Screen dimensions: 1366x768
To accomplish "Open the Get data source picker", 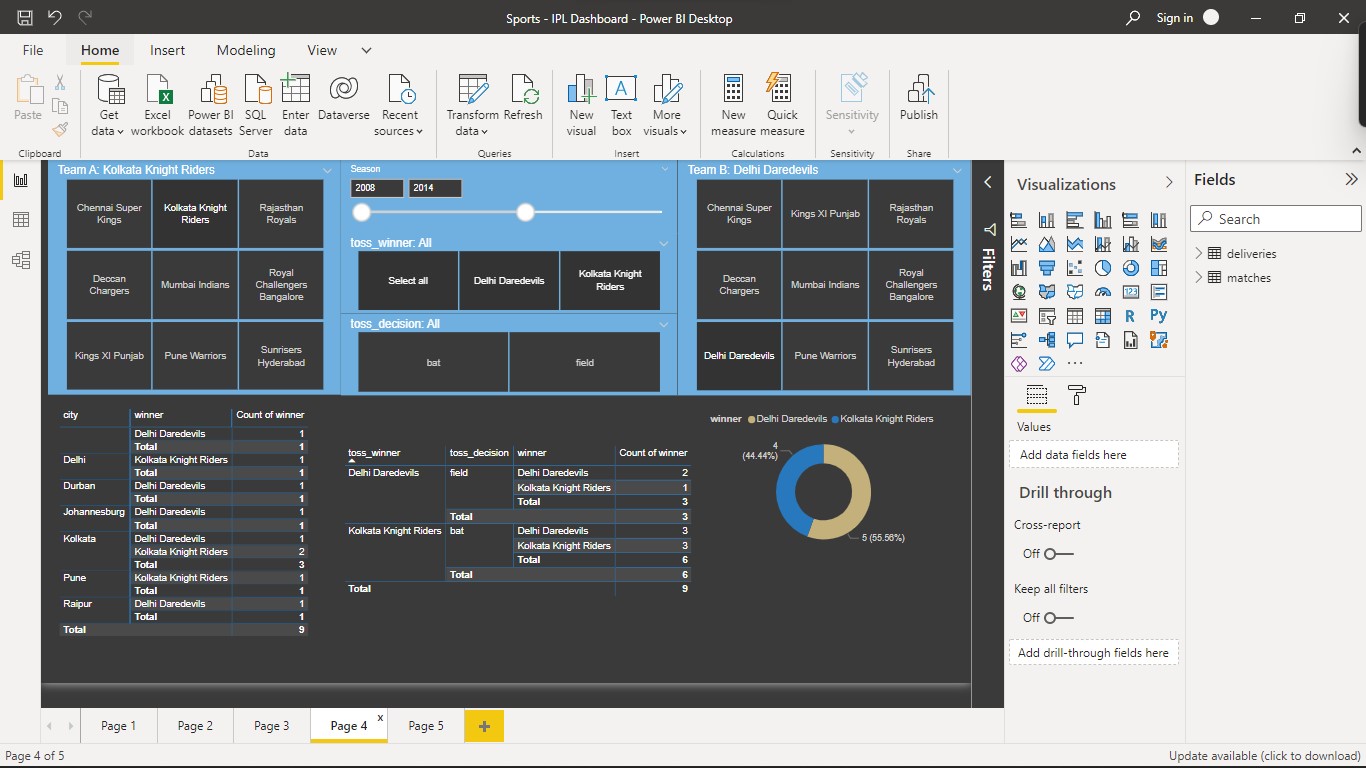I will click(108, 105).
